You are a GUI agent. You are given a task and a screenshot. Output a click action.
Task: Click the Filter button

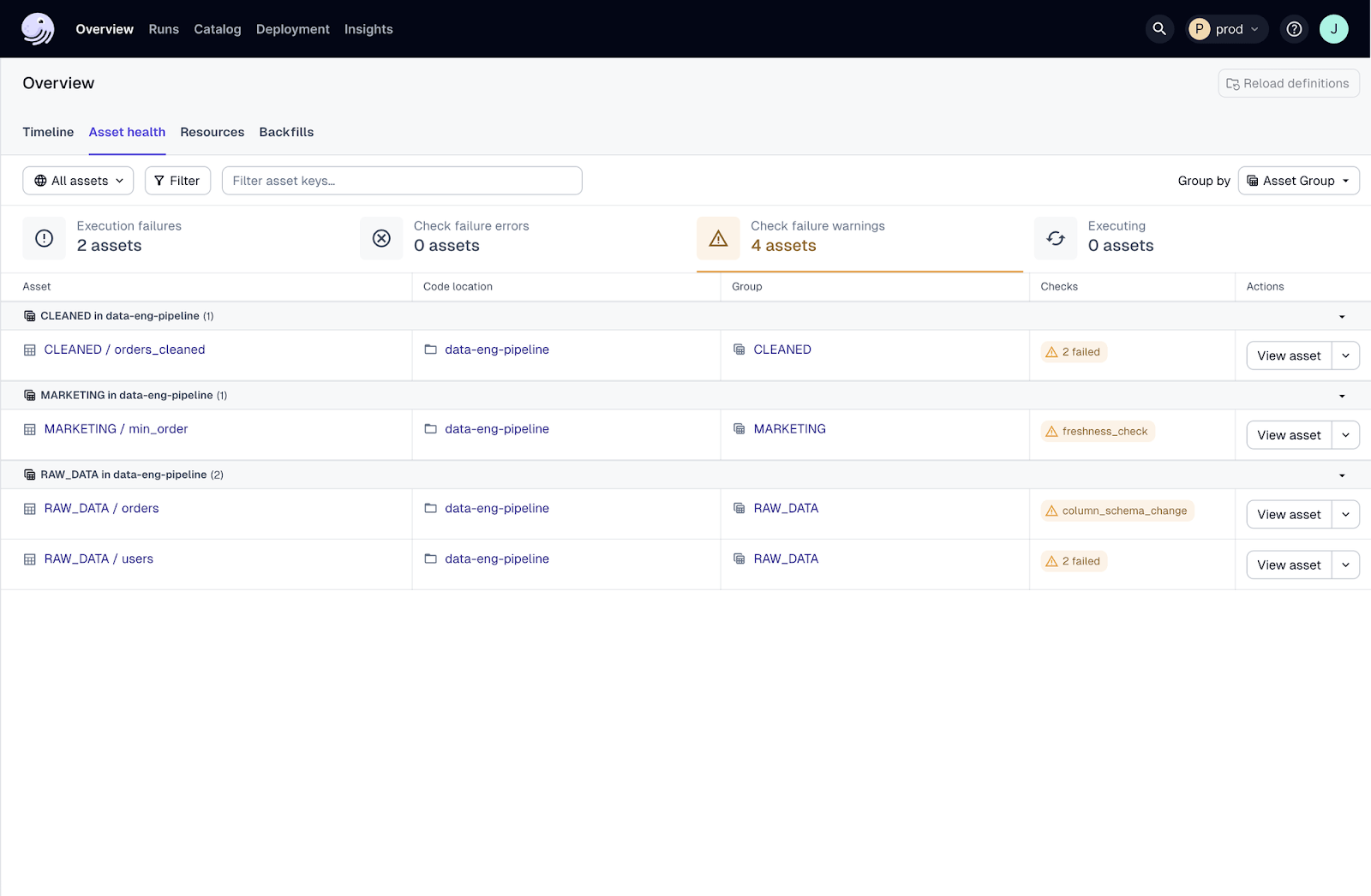pos(177,181)
